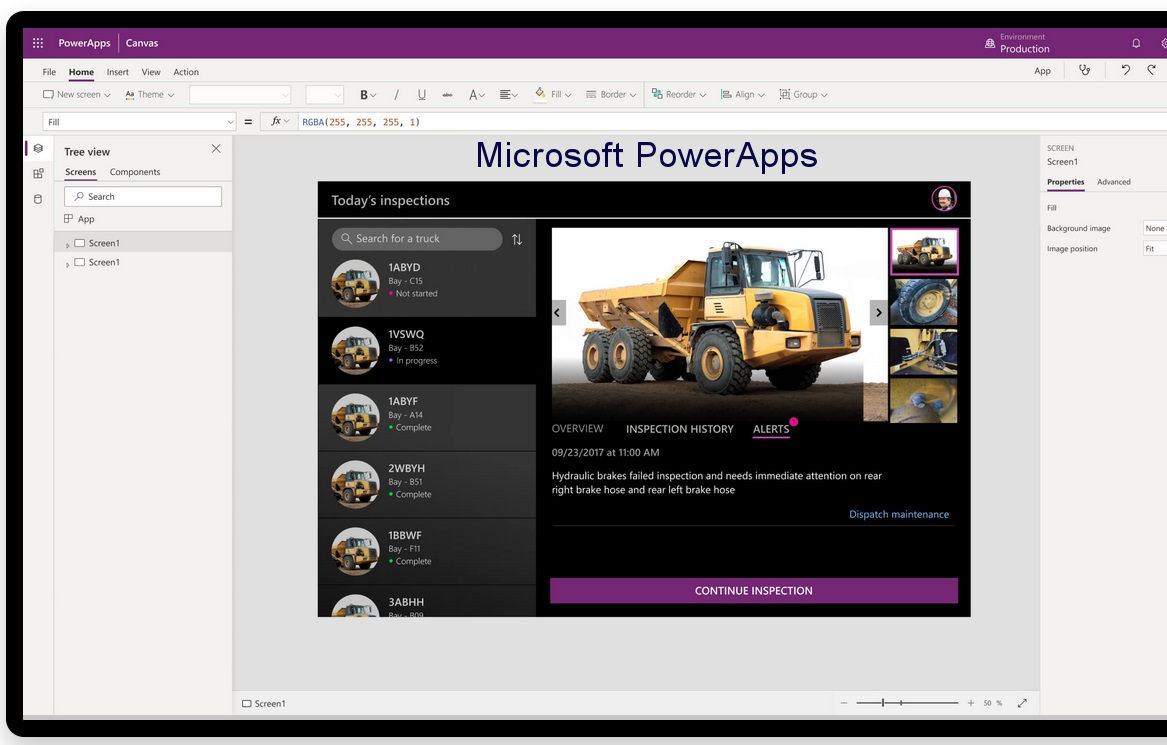
Task: Click the CONTINUE INSPECTION button
Action: click(754, 590)
